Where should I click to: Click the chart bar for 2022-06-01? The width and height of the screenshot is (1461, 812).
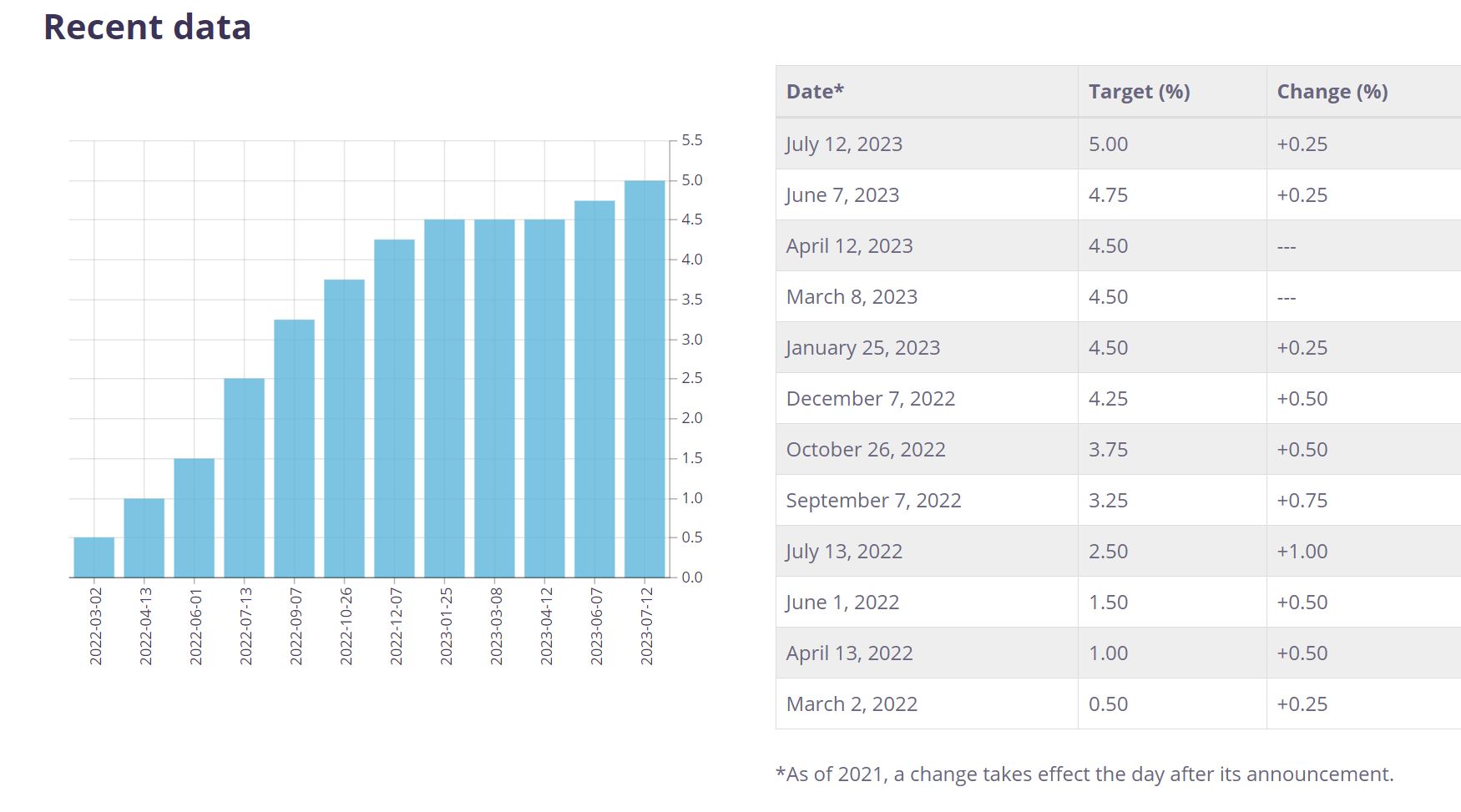195,518
